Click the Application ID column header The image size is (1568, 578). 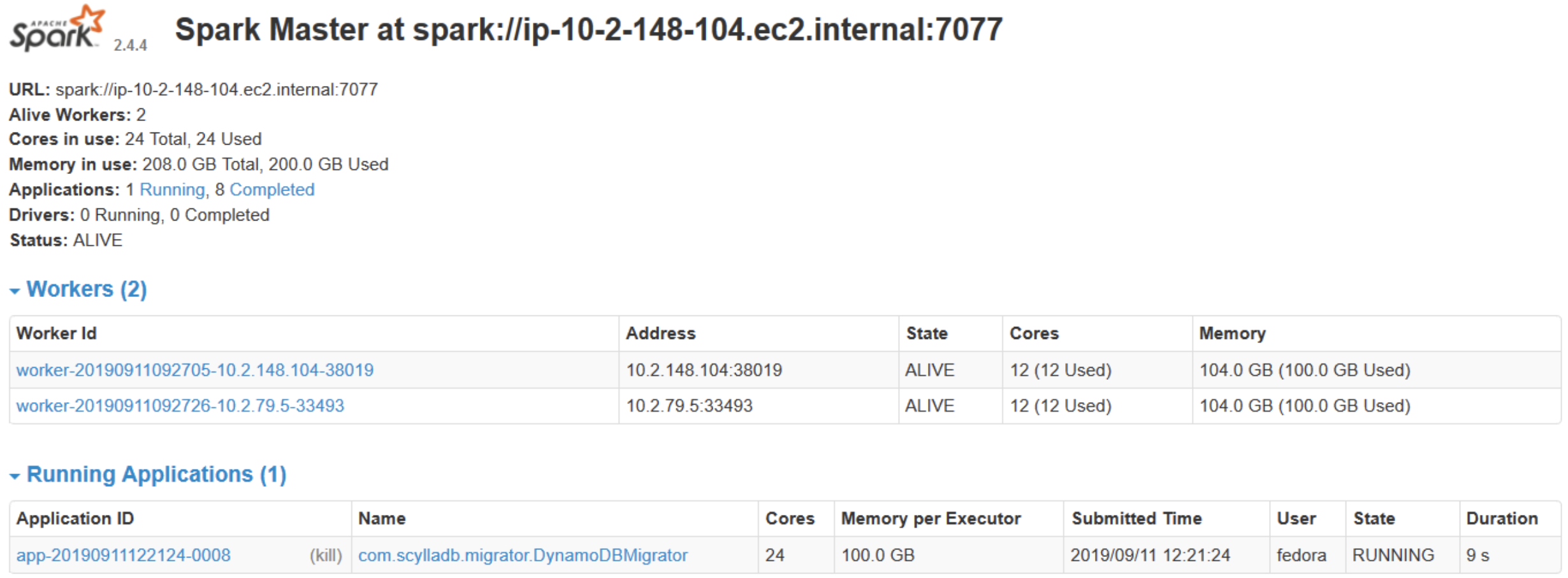75,519
